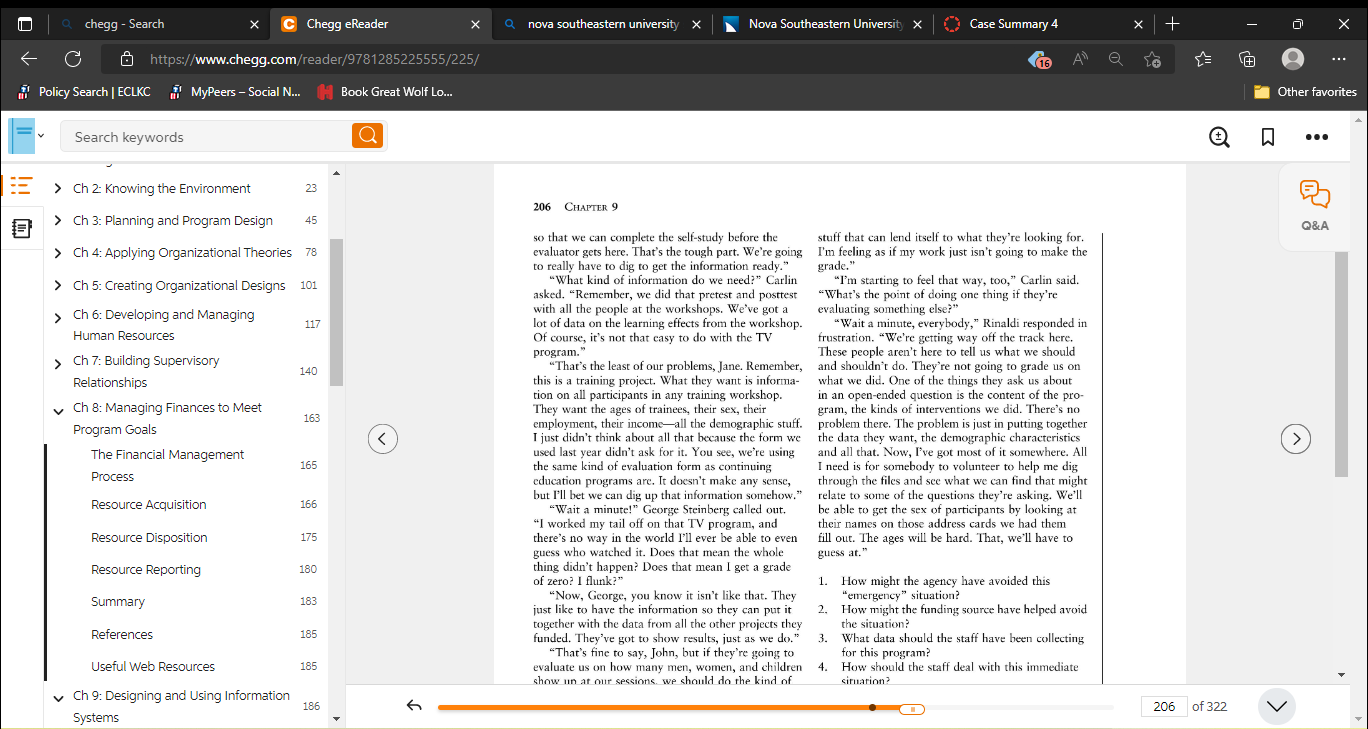
Task: Go to the next page arrow
Action: coord(1296,438)
